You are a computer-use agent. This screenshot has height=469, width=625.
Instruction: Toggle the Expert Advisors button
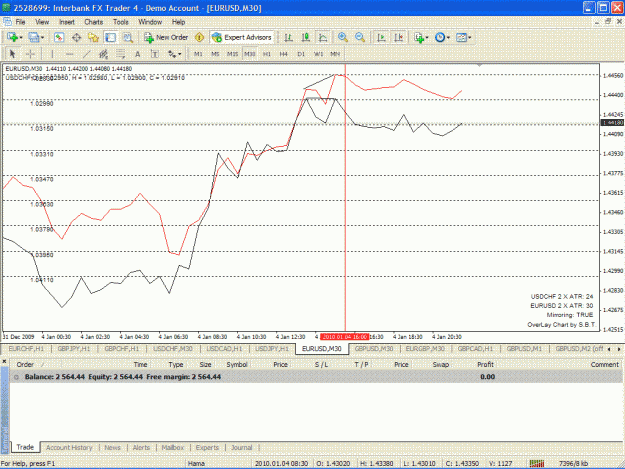(x=242, y=37)
